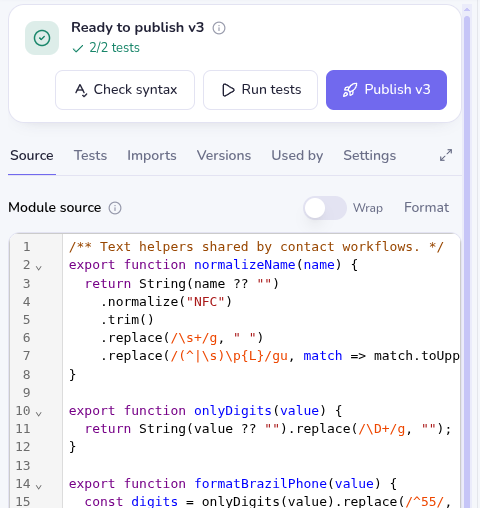This screenshot has height=508, width=480.
Task: Click line number 13 in the gutter
Action: pyautogui.click(x=23, y=465)
